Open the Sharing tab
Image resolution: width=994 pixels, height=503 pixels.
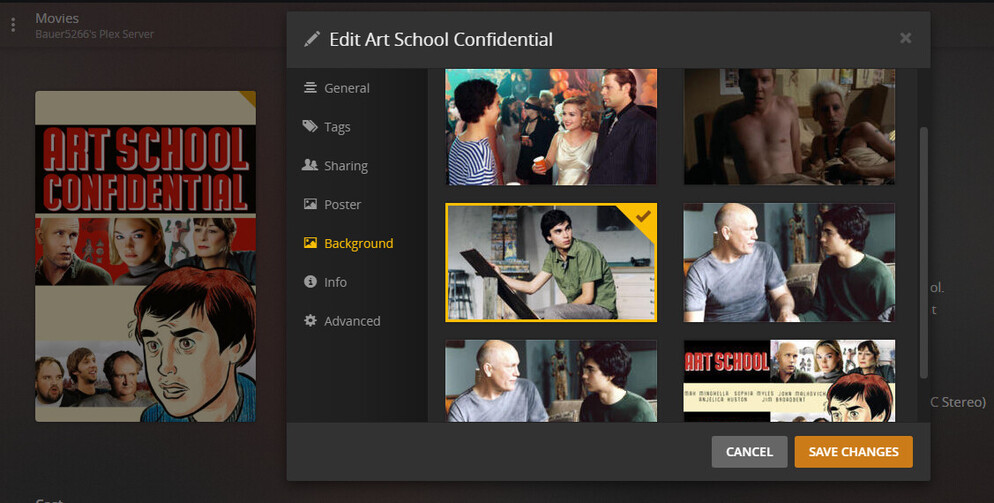tap(346, 166)
